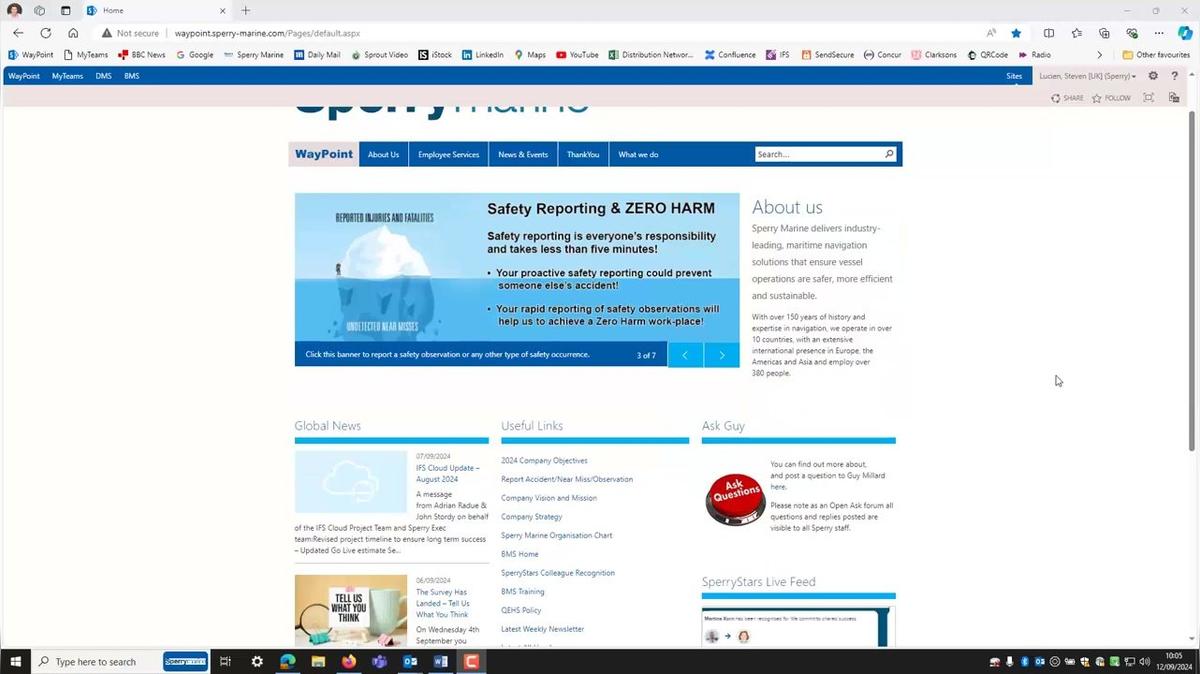Click the WayPoint logo in the nav bar

(324, 154)
